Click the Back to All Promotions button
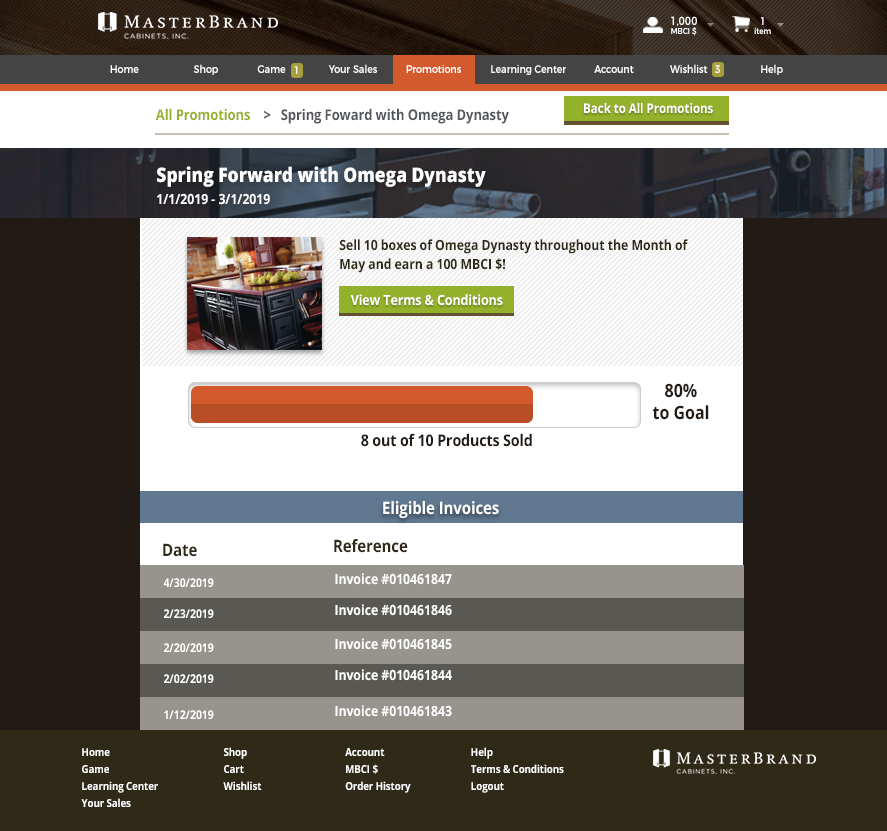Screen dimensions: 887x831 pos(646,110)
